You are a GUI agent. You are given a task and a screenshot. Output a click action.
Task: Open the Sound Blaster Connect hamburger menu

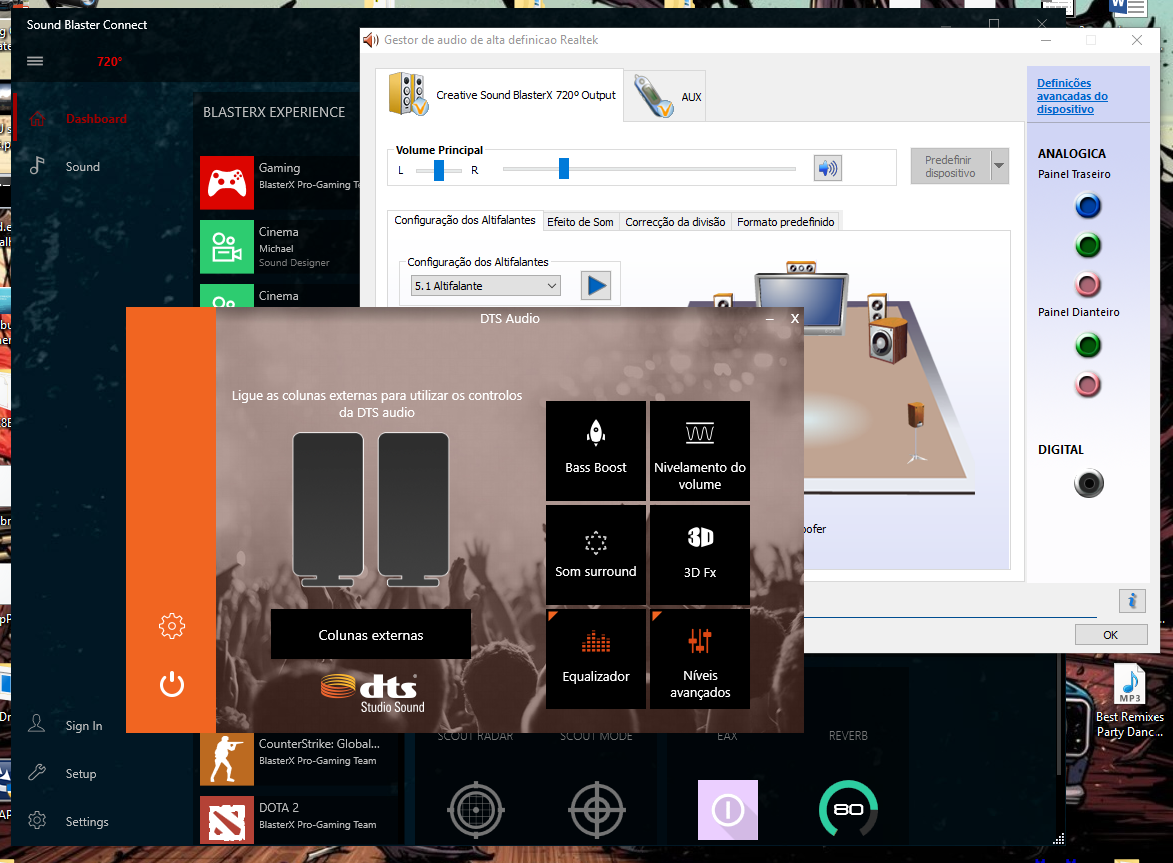click(35, 61)
